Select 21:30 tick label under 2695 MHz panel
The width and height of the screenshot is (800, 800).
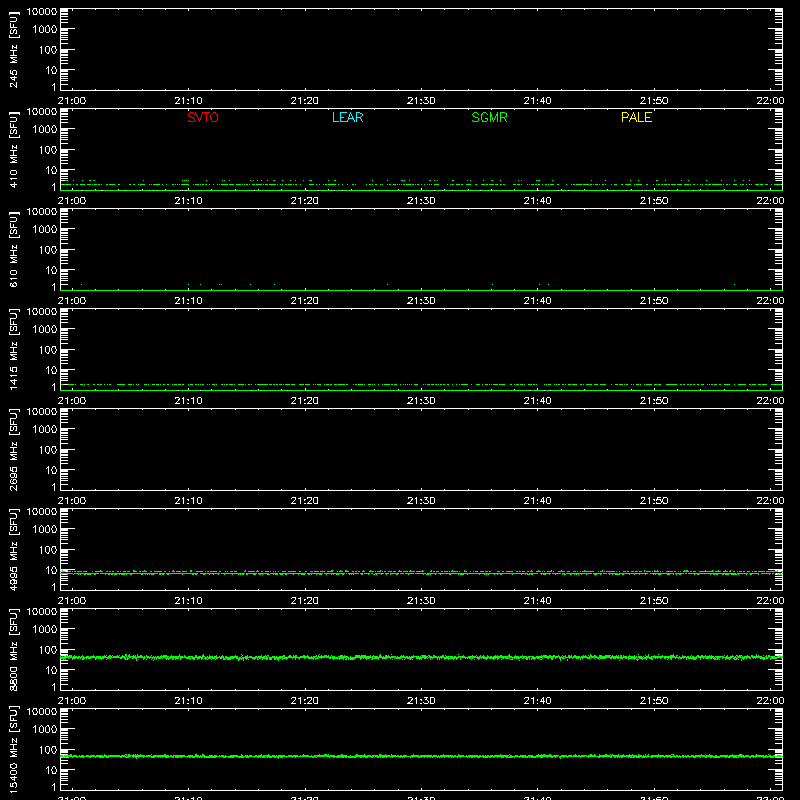[x=421, y=501]
